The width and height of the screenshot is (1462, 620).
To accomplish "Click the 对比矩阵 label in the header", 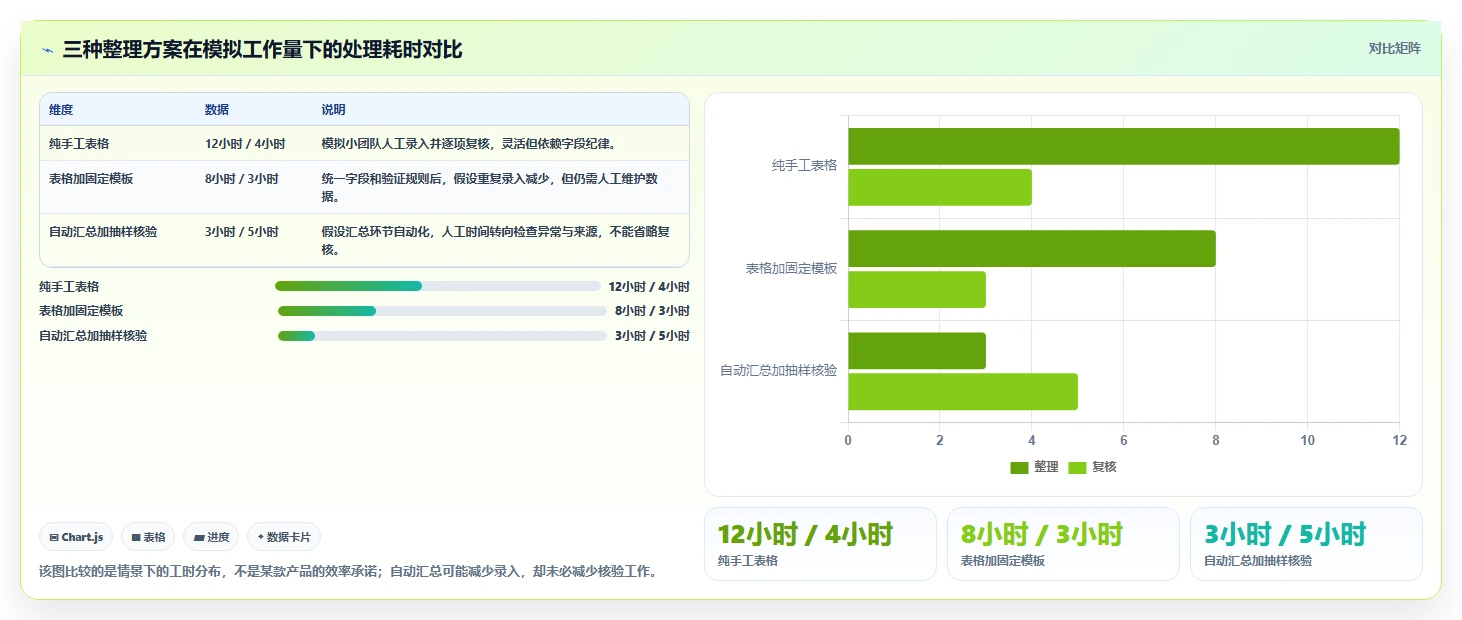I will (1394, 48).
